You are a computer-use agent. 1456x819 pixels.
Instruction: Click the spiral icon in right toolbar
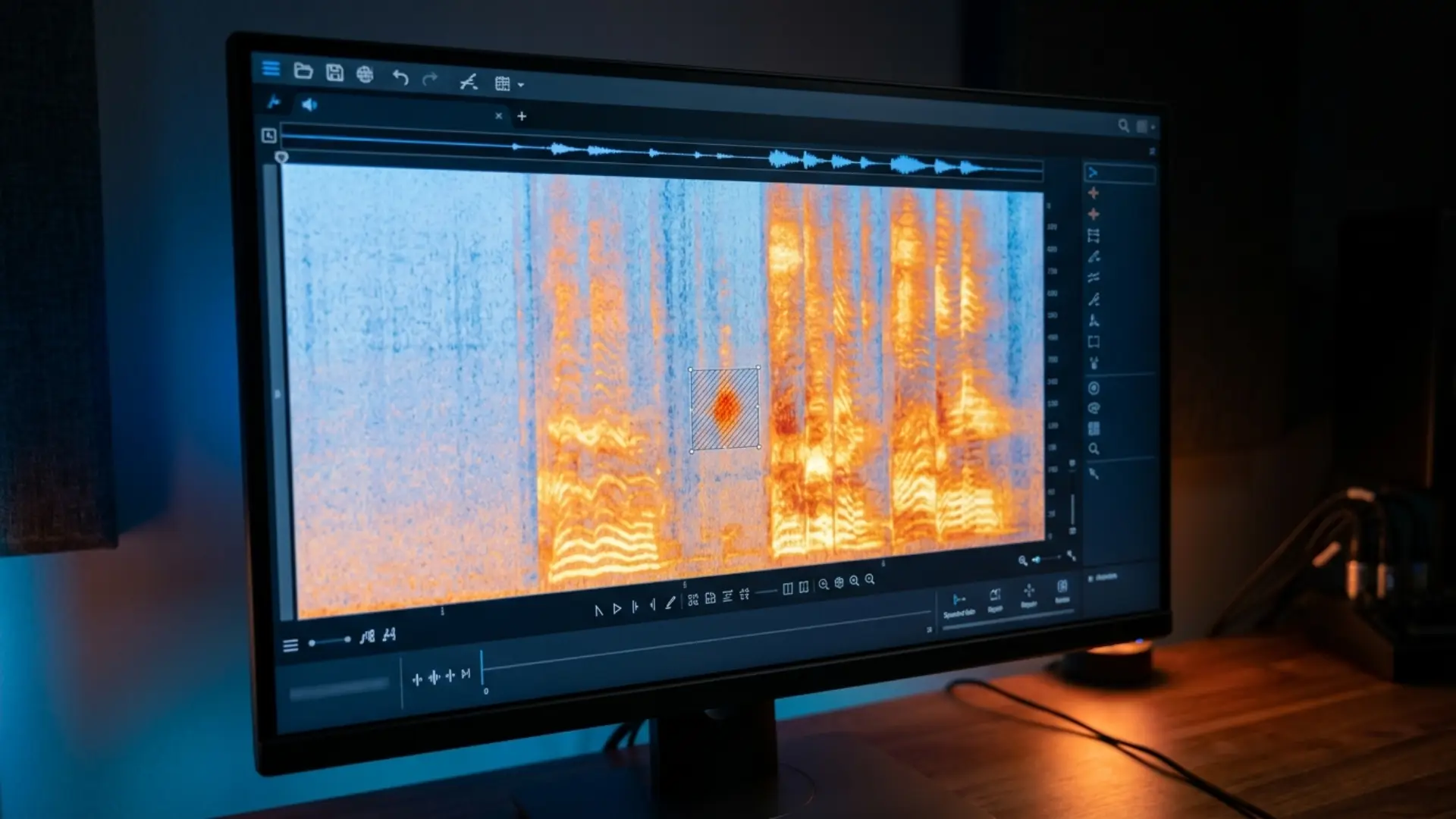[1093, 409]
